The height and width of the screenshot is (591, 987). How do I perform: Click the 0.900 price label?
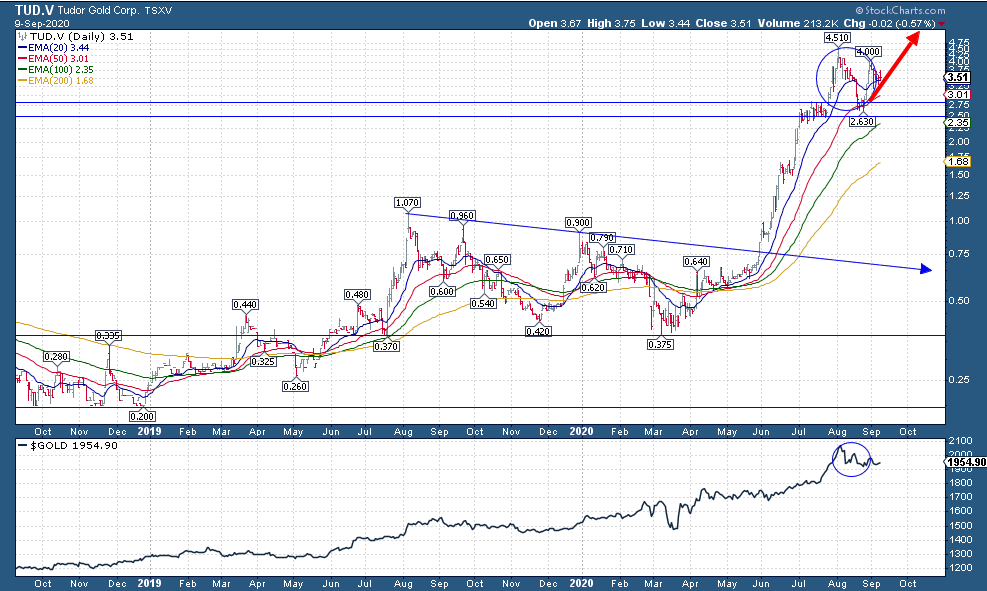578,223
